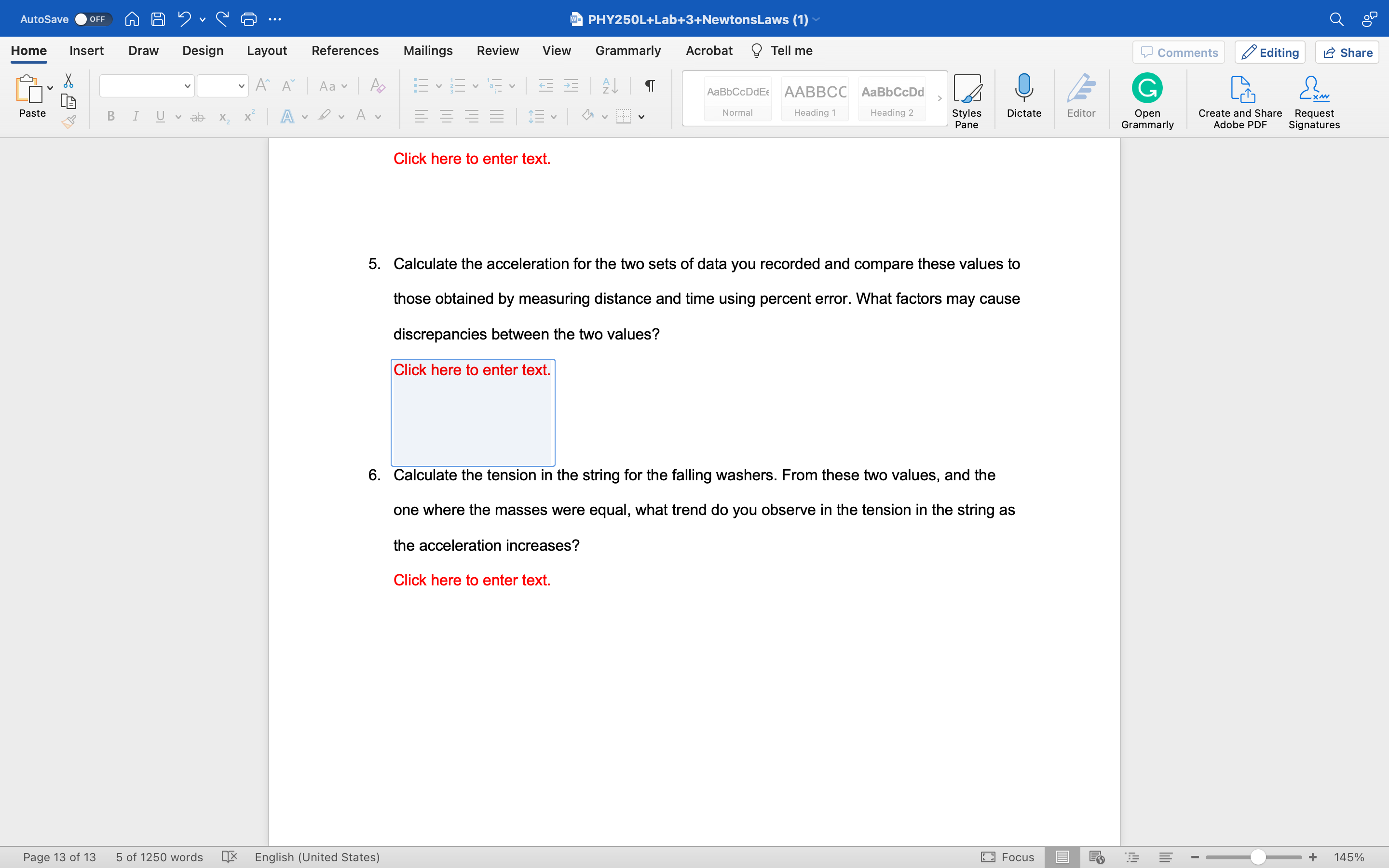Open the font name dropdown
Screen dimensions: 1389x868
click(x=187, y=86)
